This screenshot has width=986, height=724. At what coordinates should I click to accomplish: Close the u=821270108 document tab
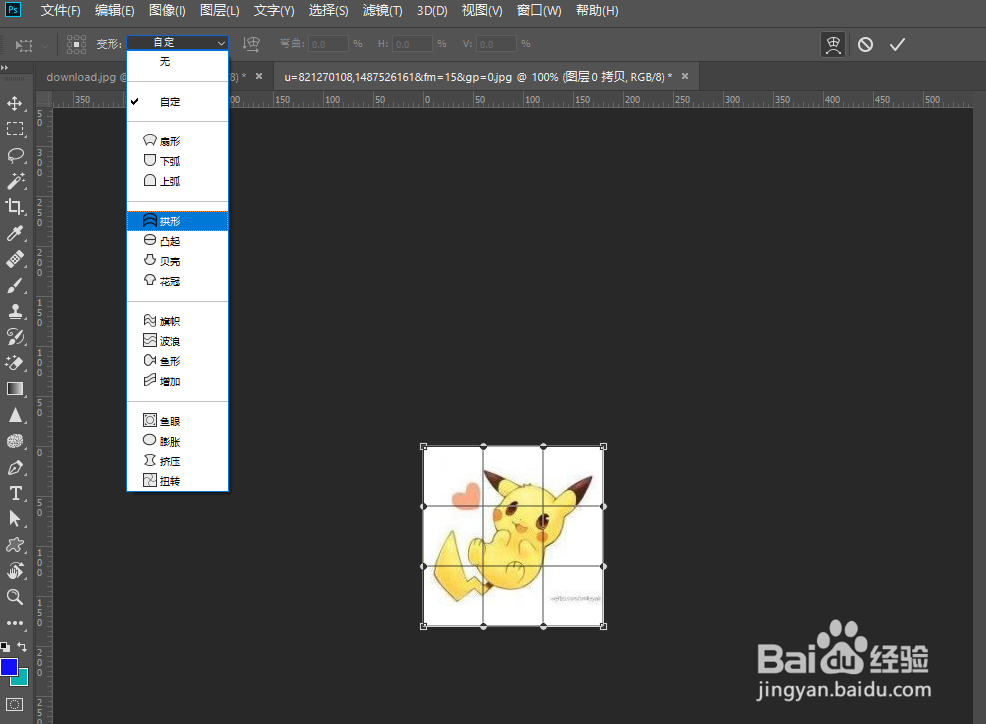685,76
